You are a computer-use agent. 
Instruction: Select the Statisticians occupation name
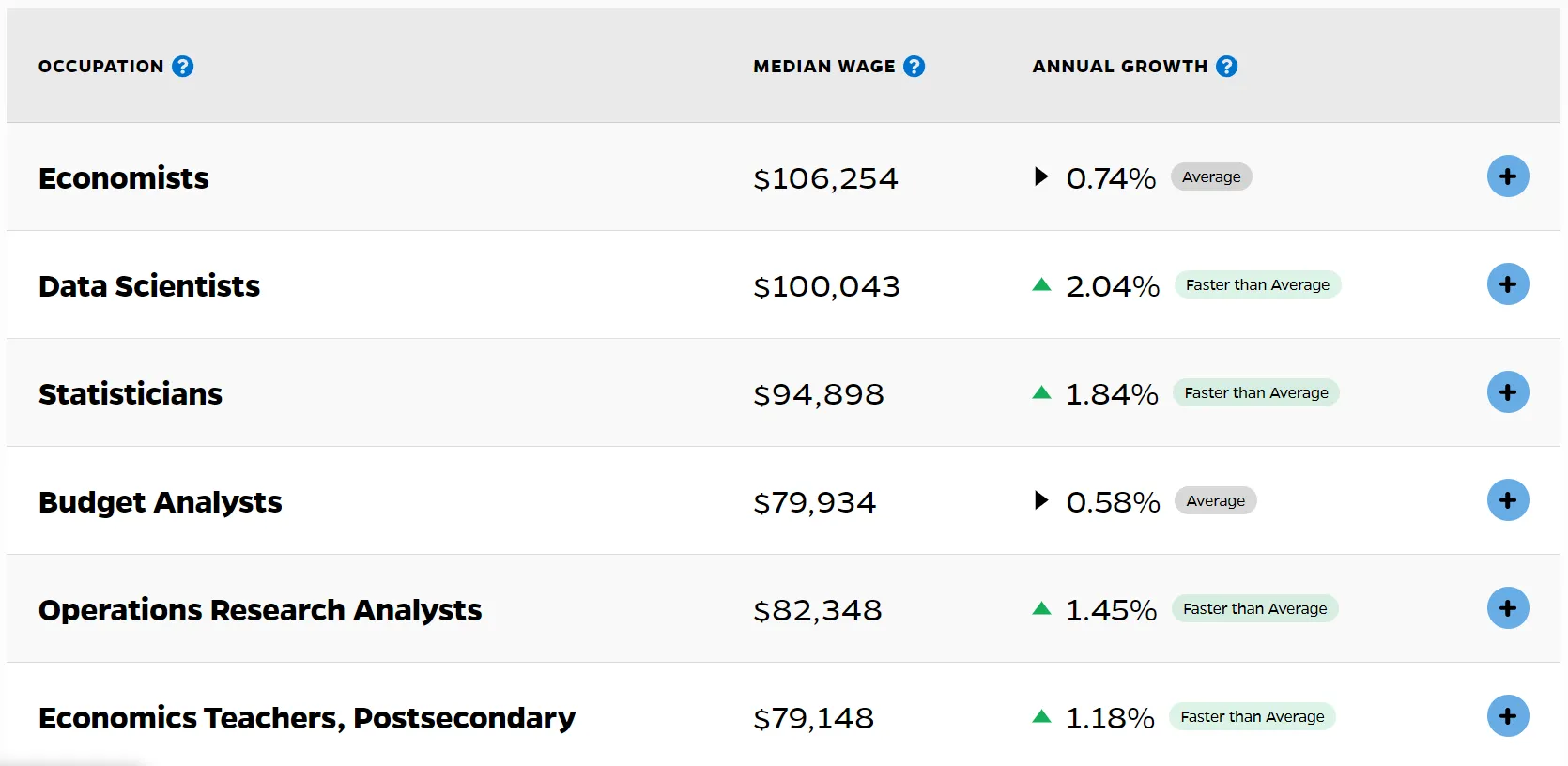point(131,394)
